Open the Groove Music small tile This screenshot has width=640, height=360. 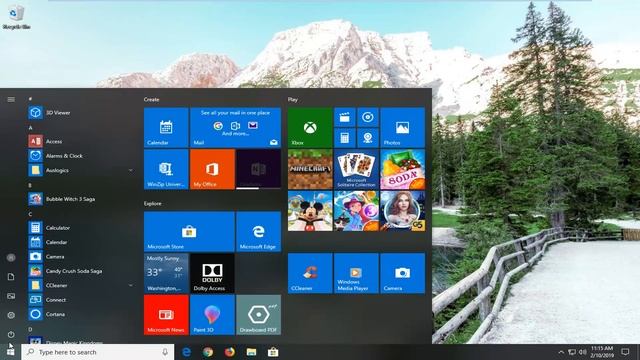(x=368, y=118)
